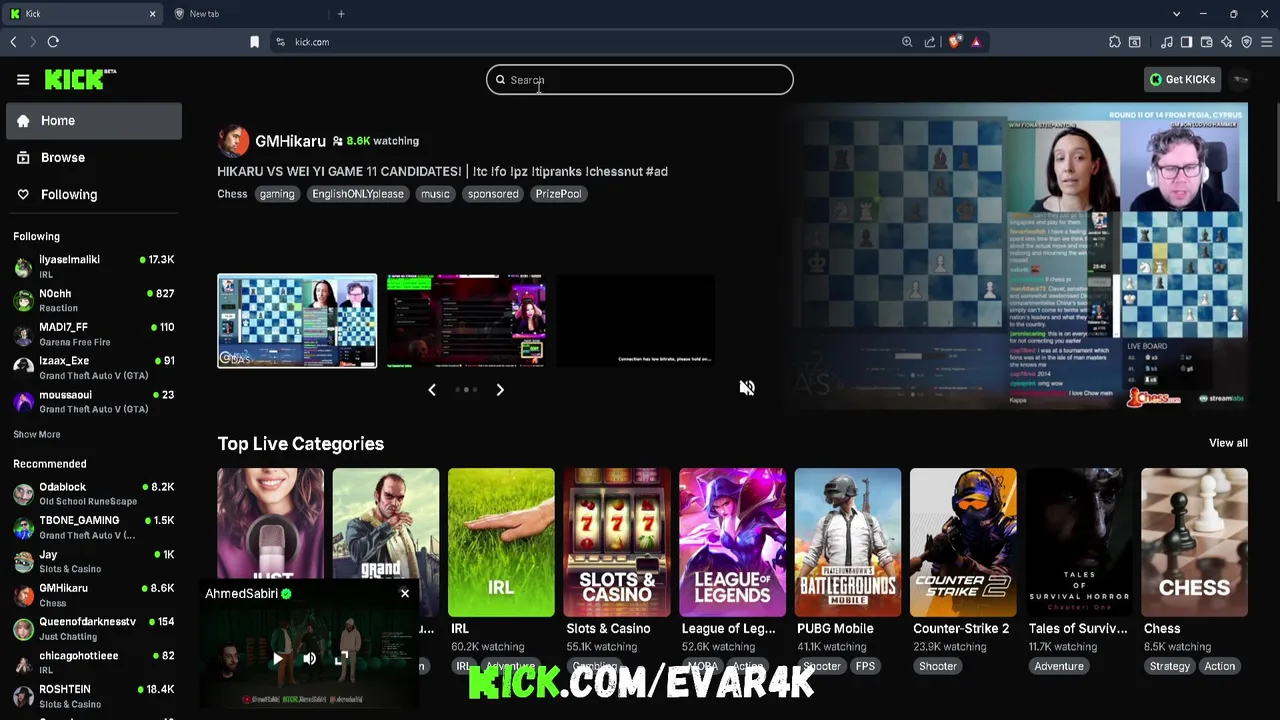Select the gaming tag
The width and height of the screenshot is (1280, 720).
[277, 194]
